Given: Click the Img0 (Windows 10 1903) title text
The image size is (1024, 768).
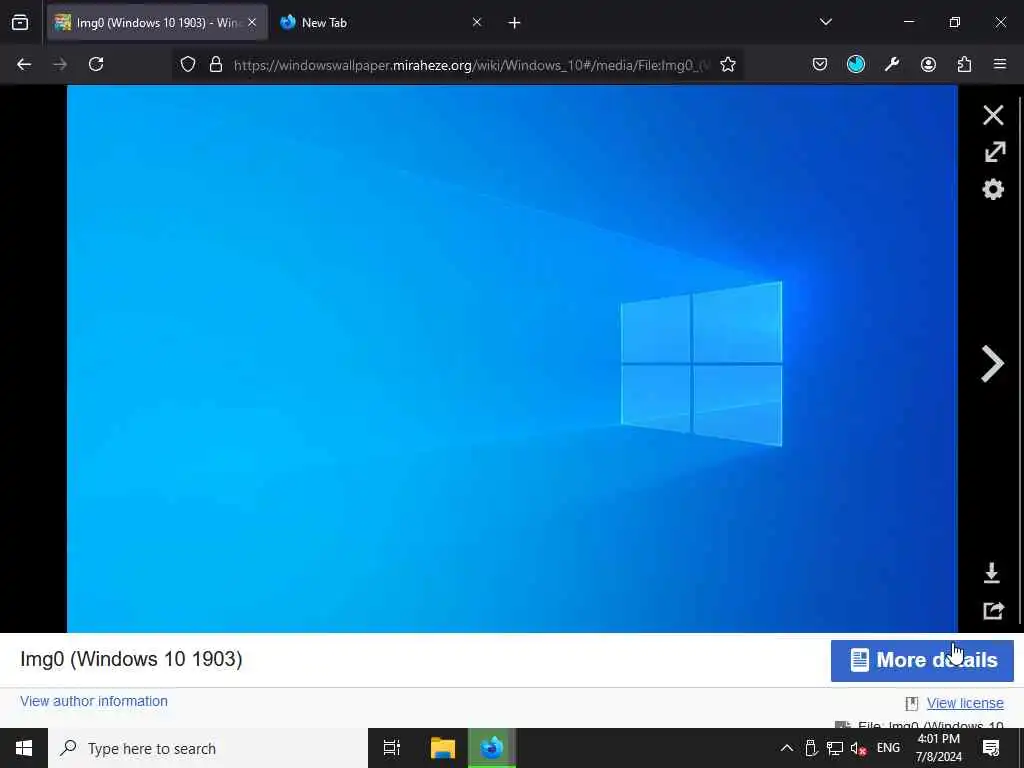Looking at the screenshot, I should [131, 659].
